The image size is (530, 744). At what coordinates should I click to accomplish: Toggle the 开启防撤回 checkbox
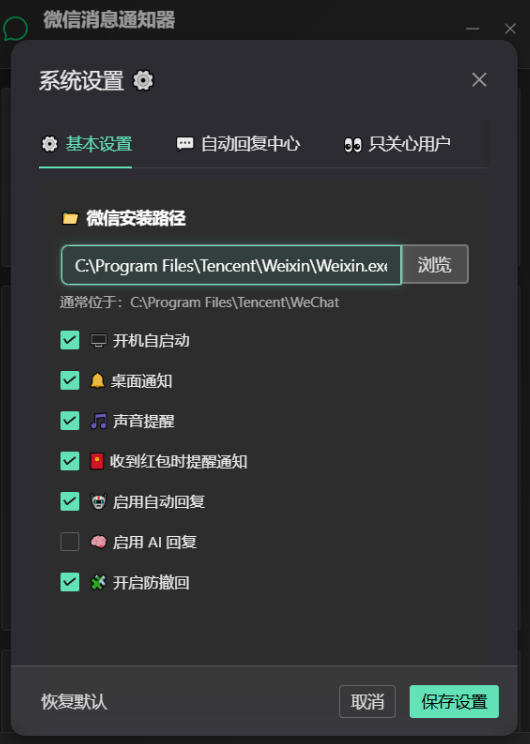tap(70, 582)
